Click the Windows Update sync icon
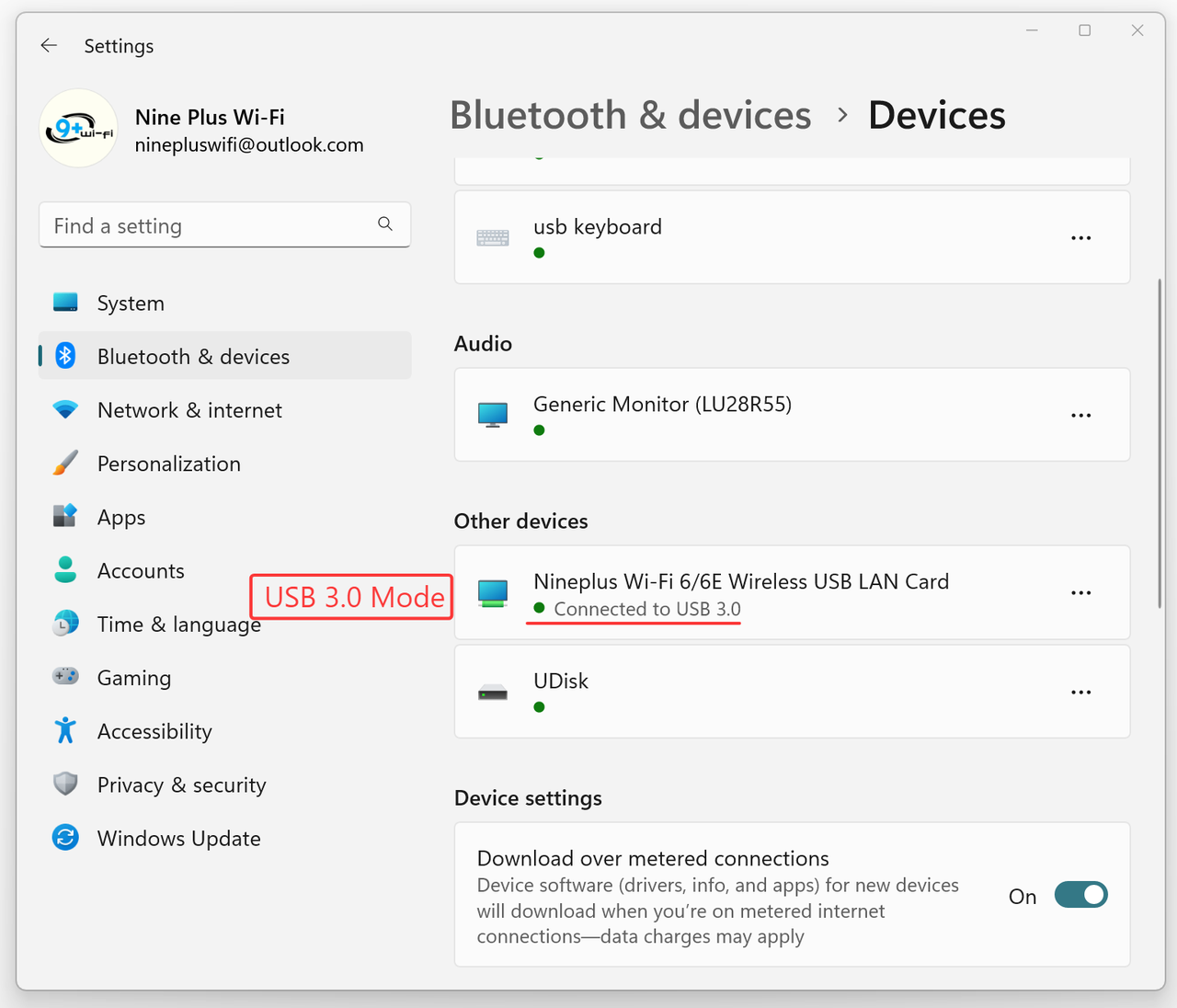The image size is (1177, 1008). (65, 837)
